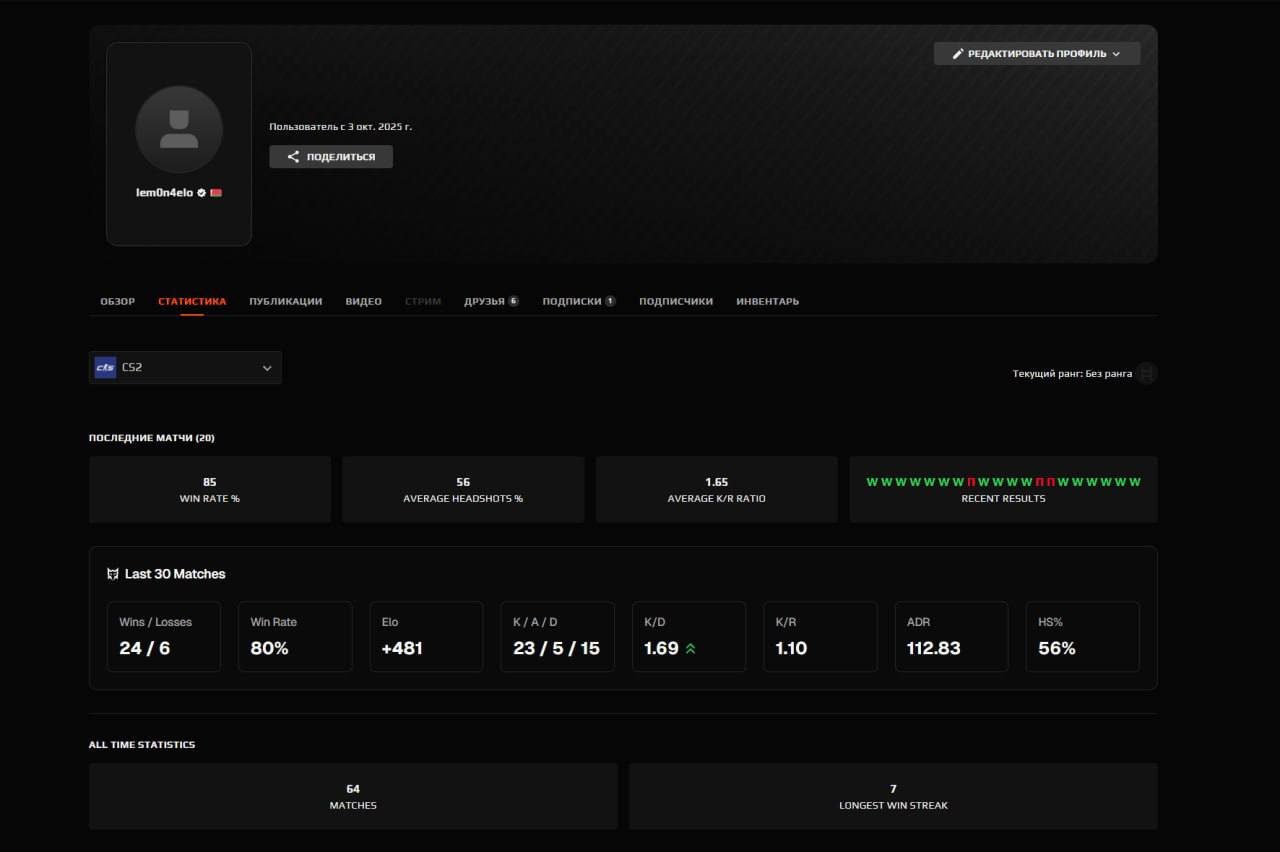Go to the Видео tab
The width and height of the screenshot is (1280, 852).
[363, 301]
